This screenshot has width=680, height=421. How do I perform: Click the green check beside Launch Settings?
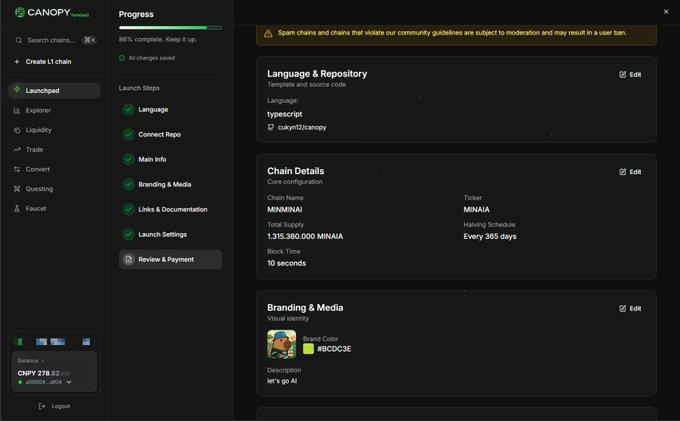(x=128, y=235)
